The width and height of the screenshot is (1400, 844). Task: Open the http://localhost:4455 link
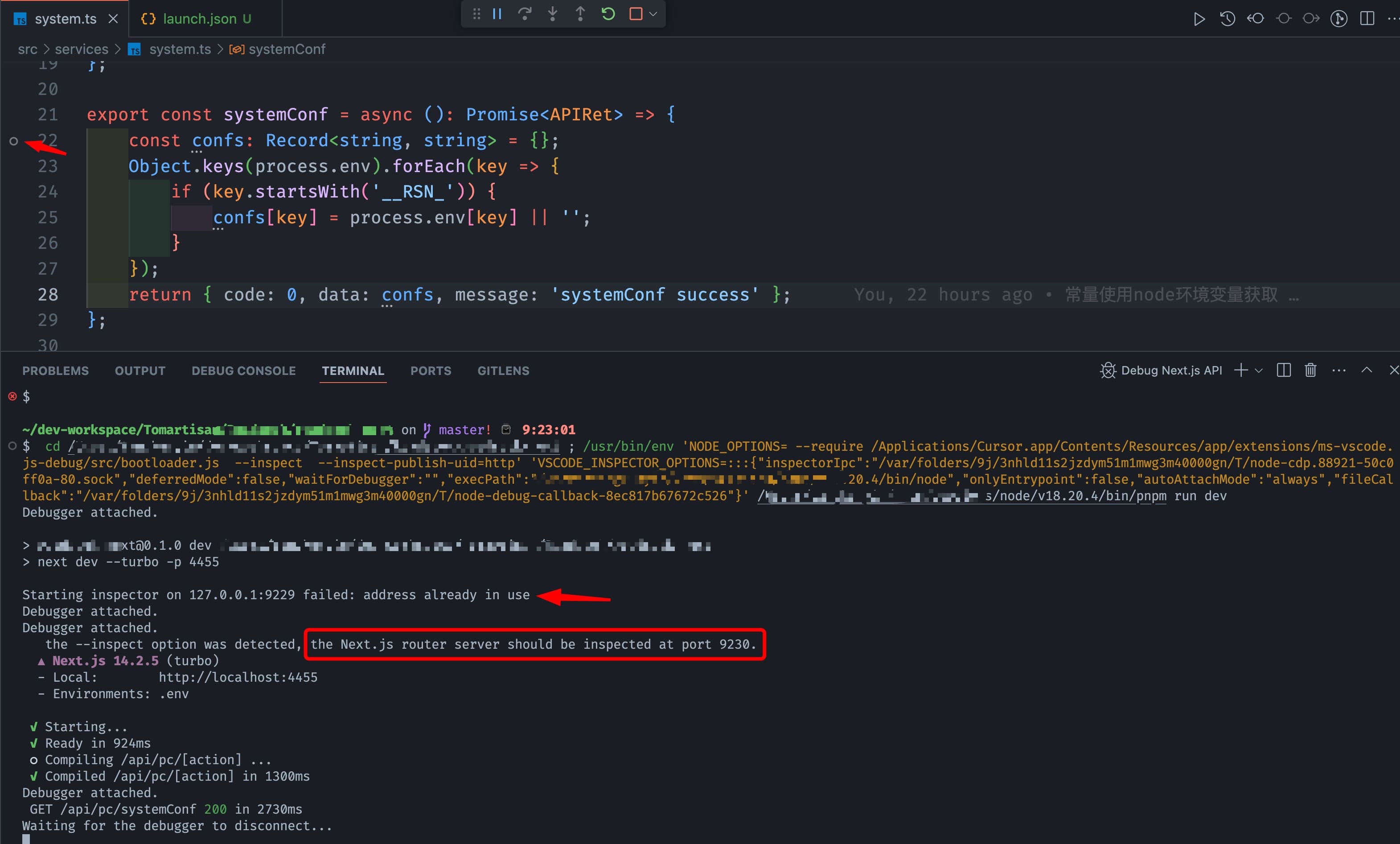(x=238, y=677)
